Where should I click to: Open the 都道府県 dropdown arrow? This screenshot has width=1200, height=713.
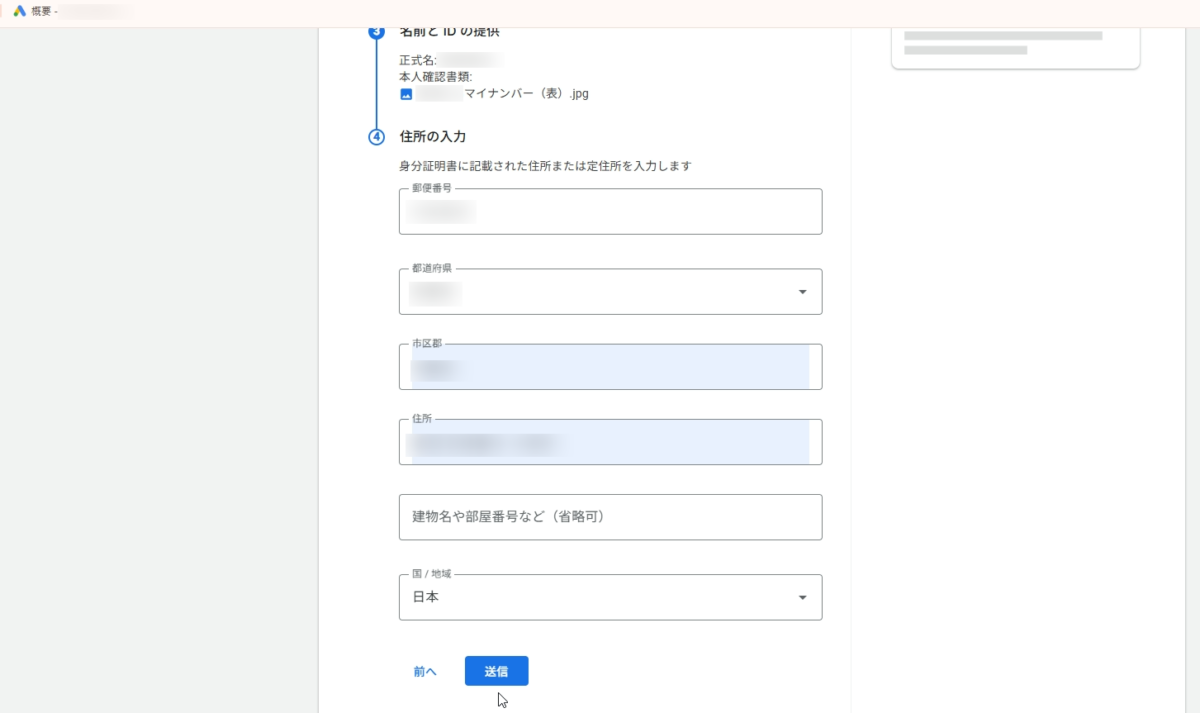pyautogui.click(x=802, y=292)
